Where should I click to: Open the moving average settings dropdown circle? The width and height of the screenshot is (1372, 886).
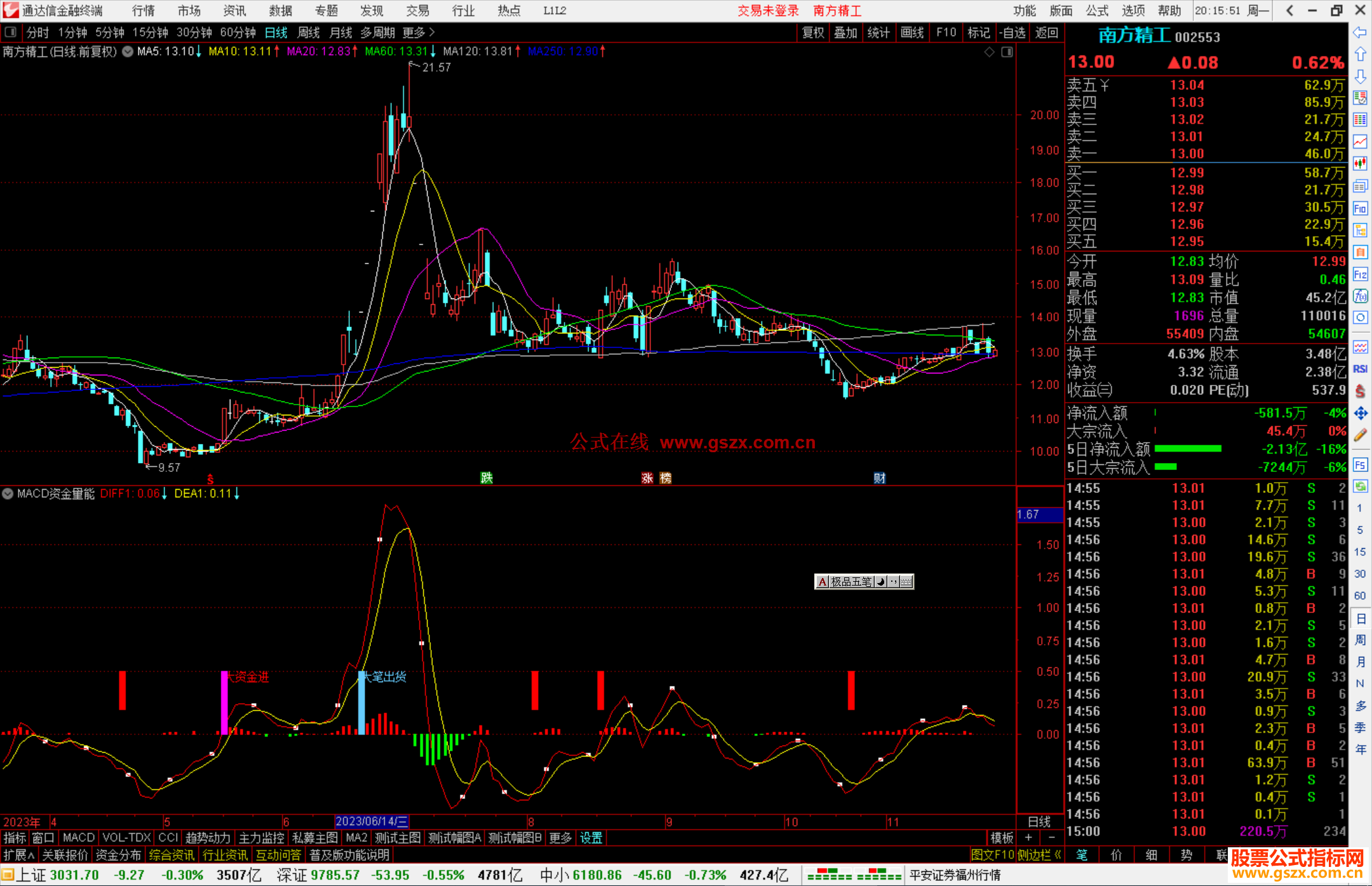point(128,52)
